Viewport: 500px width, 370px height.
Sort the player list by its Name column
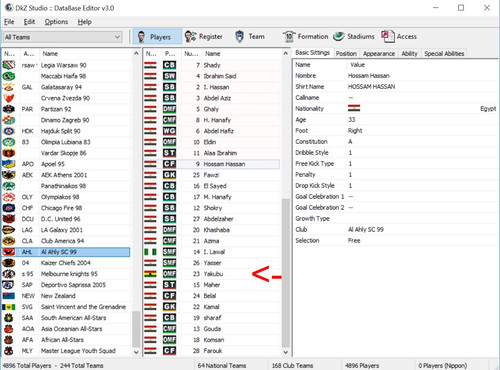(x=242, y=54)
